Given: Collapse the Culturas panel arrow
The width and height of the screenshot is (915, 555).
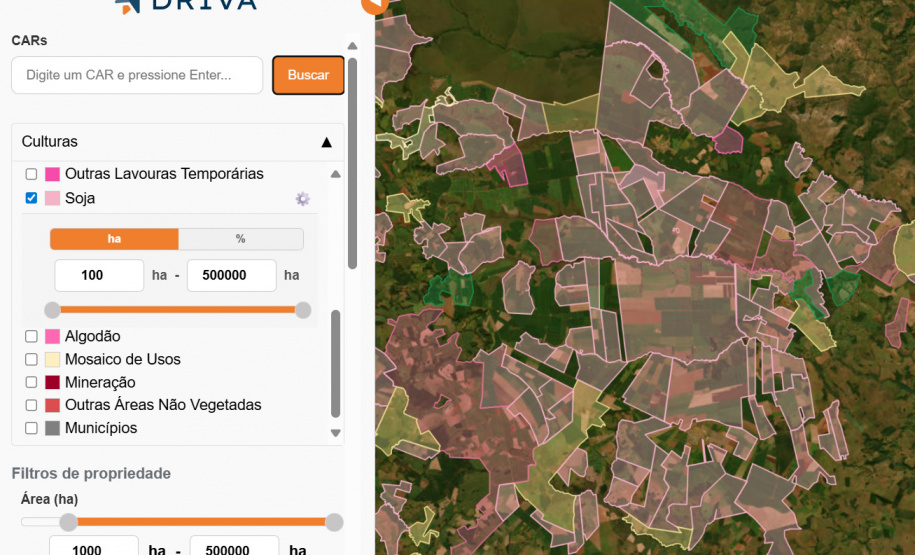Looking at the screenshot, I should (x=327, y=142).
